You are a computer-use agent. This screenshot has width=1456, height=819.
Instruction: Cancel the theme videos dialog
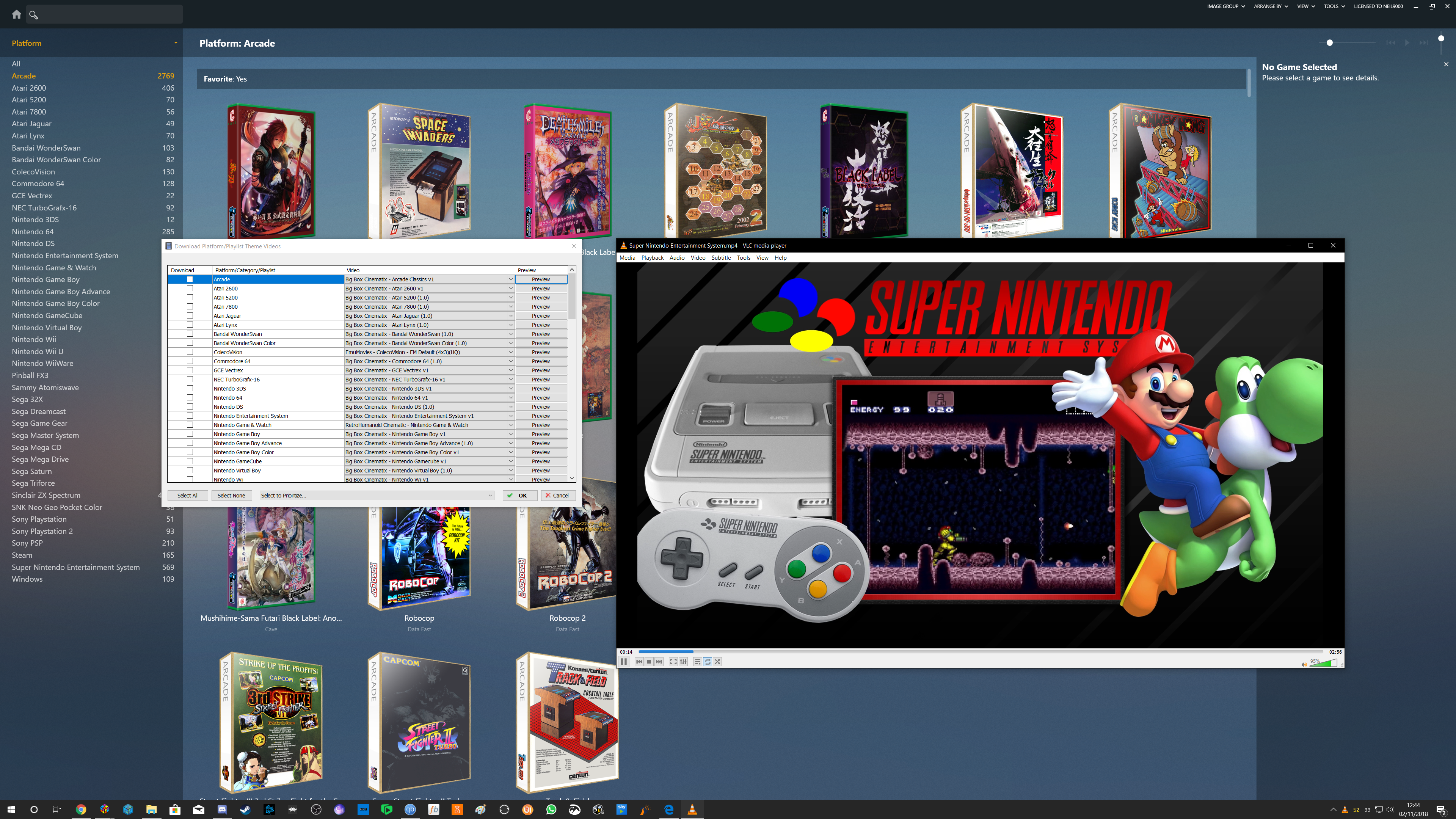click(558, 496)
